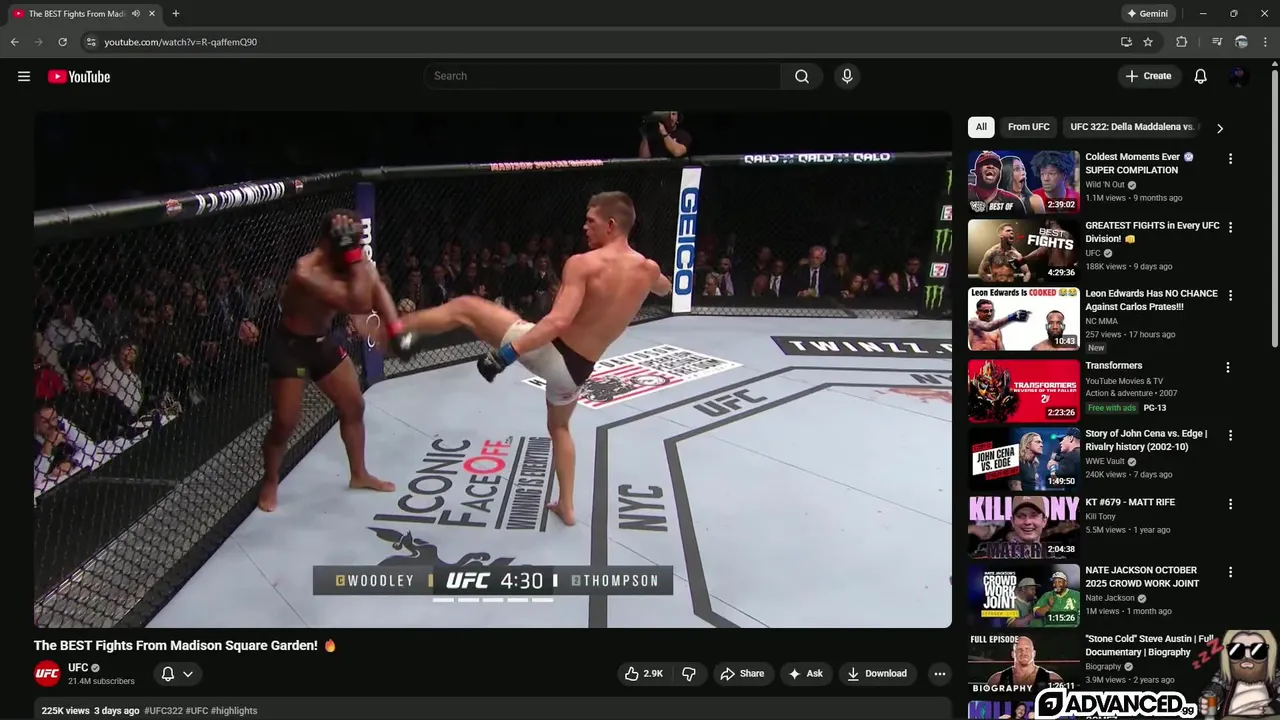Open options for Transformers movie
Screen dimensions: 1280x720
1228,367
